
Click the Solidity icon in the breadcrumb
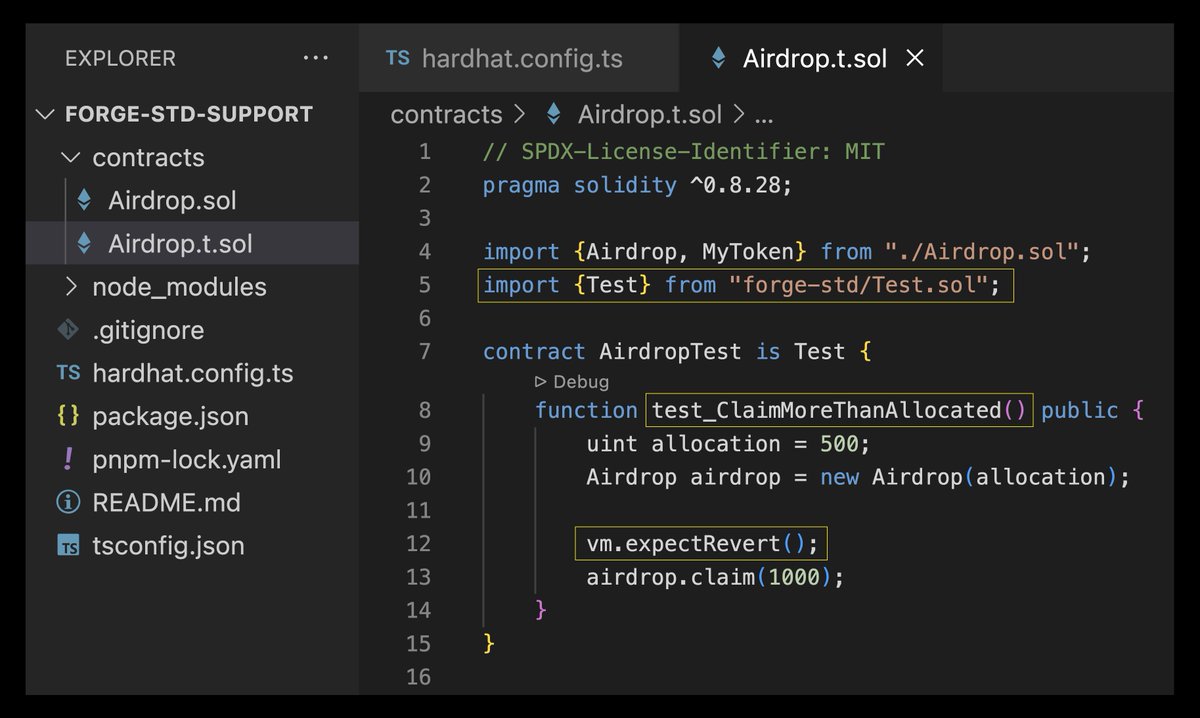coord(553,114)
